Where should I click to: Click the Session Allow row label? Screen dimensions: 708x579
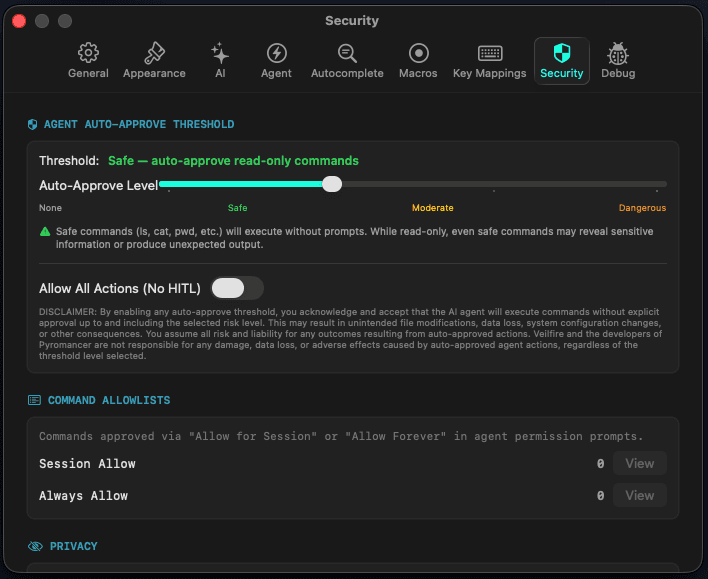tap(87, 463)
